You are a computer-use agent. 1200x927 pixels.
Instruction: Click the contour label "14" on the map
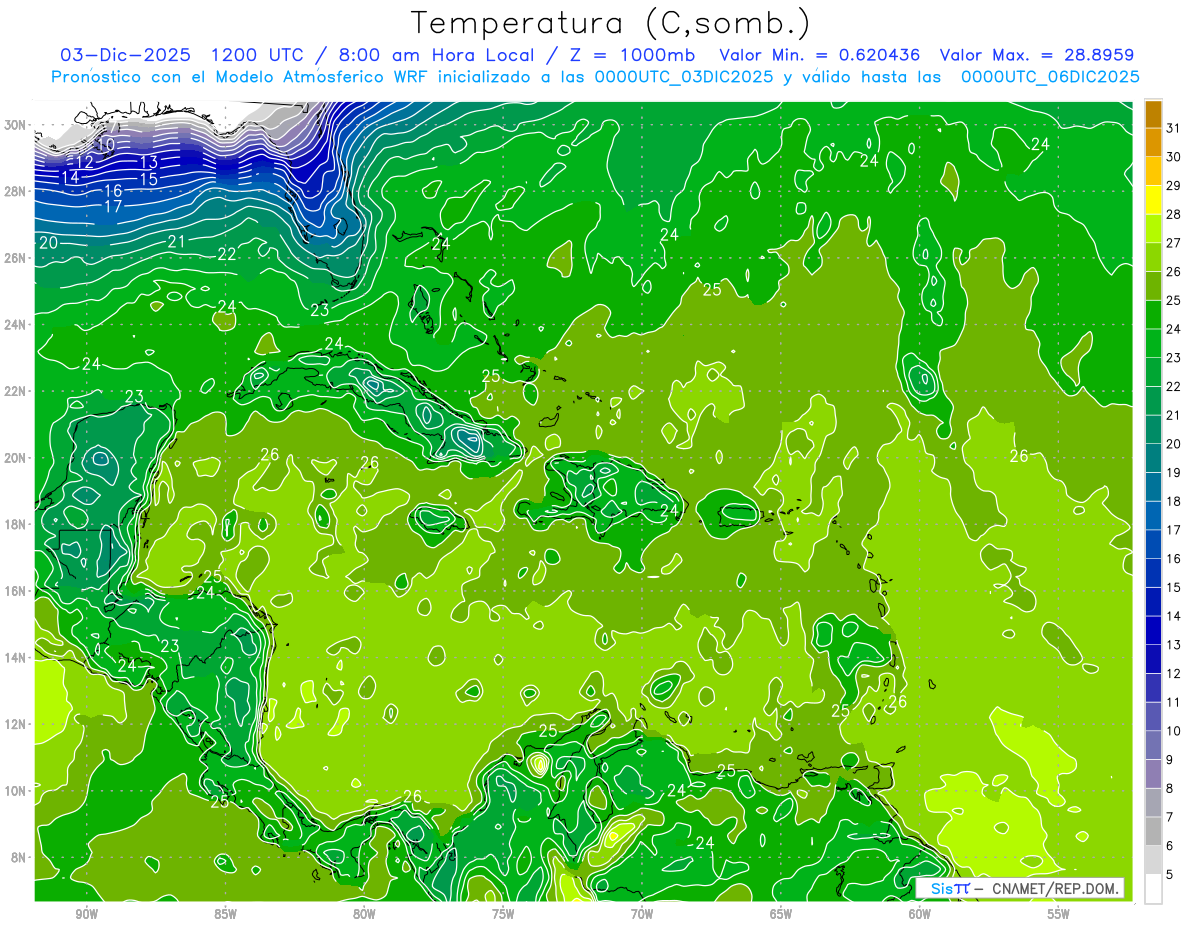pos(70,178)
